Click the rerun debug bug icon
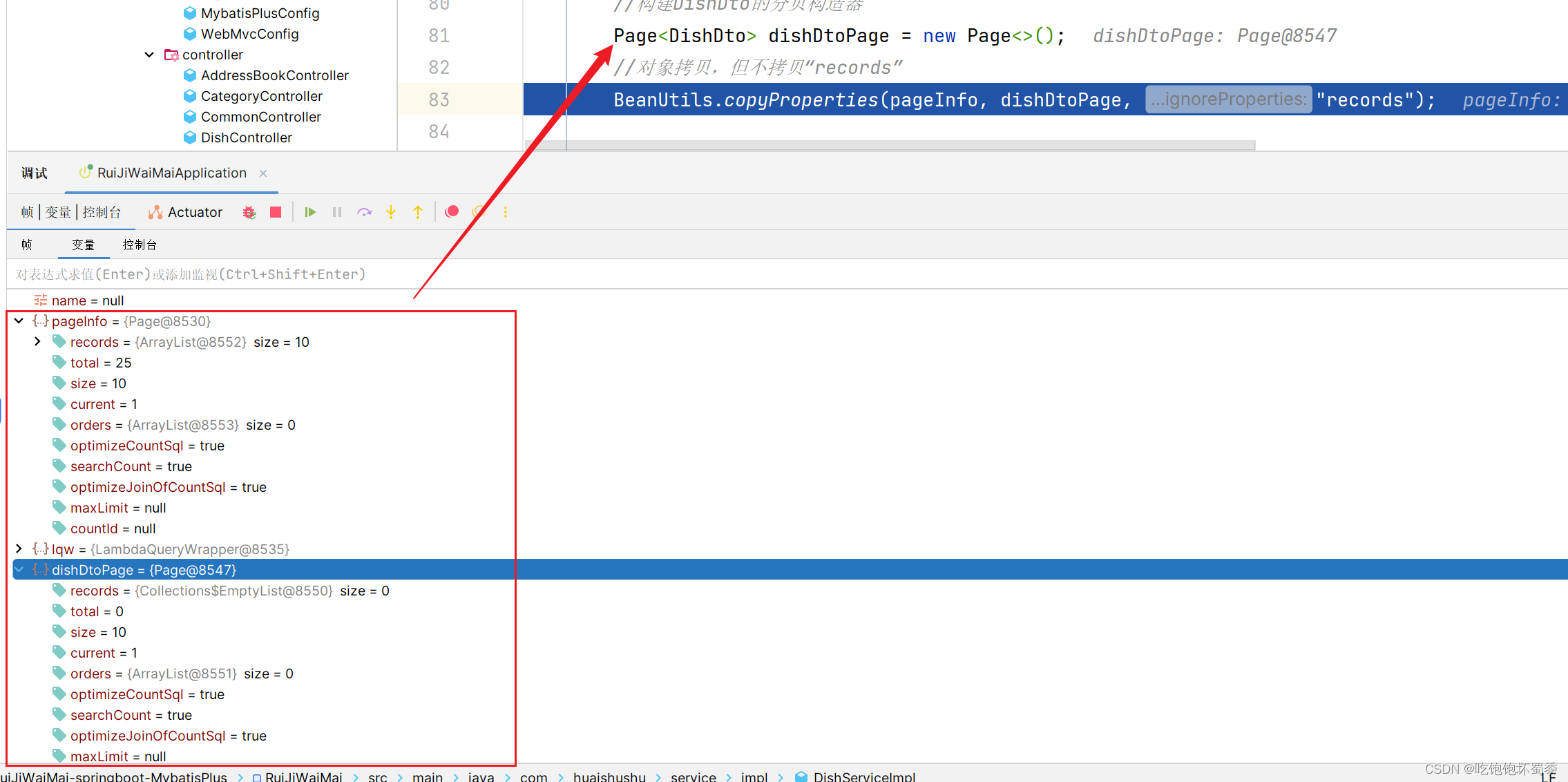The height and width of the screenshot is (782, 1568). pos(249,212)
